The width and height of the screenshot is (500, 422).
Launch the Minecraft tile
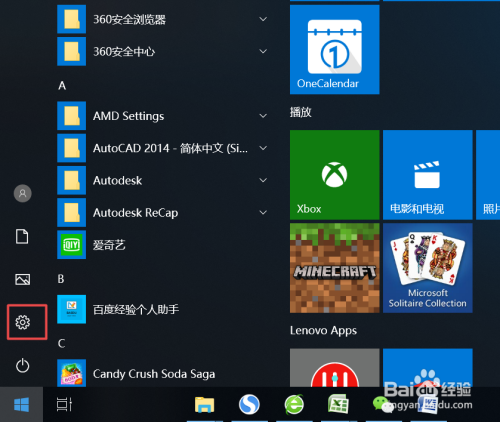pos(335,268)
